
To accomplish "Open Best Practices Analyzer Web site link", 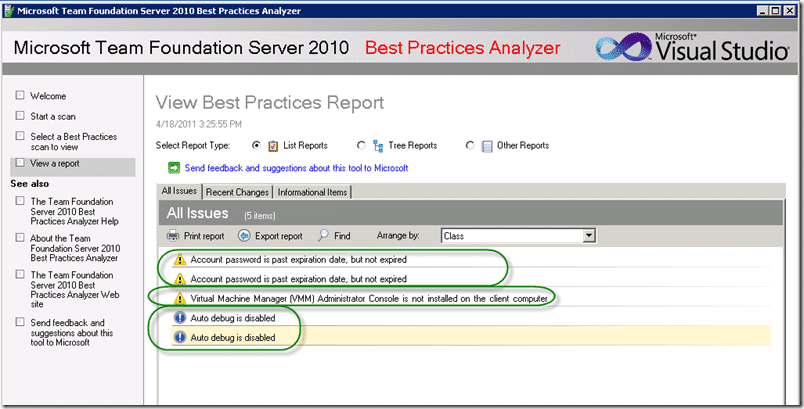I will pyautogui.click(x=74, y=290).
